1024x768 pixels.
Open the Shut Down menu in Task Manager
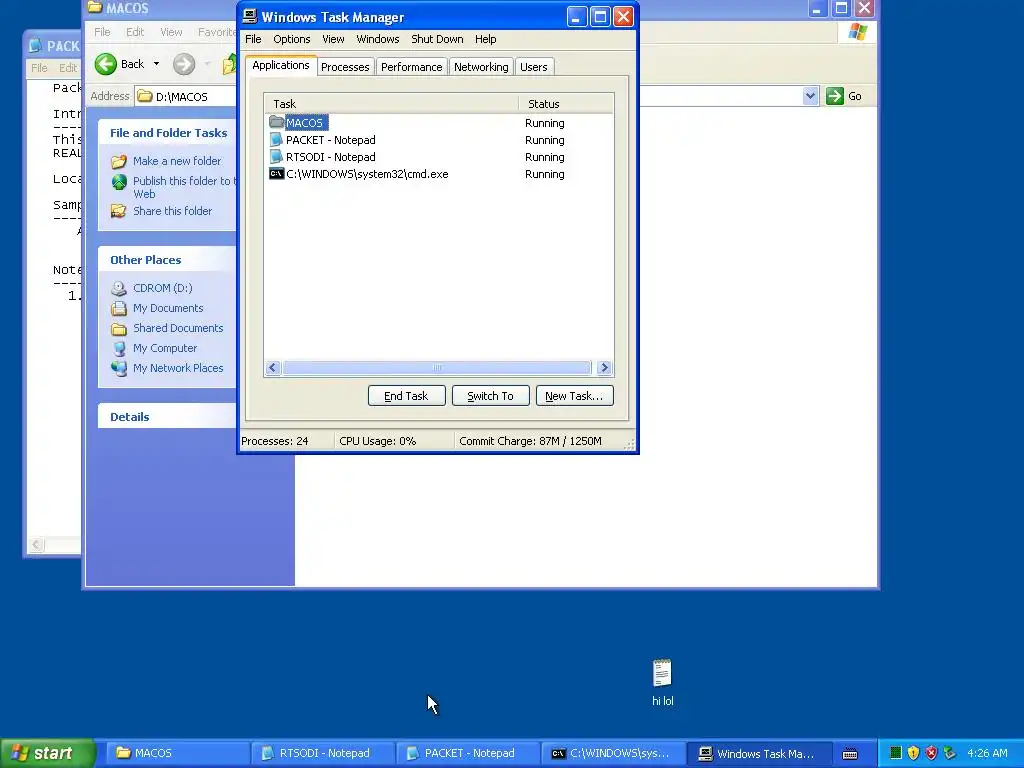click(437, 39)
